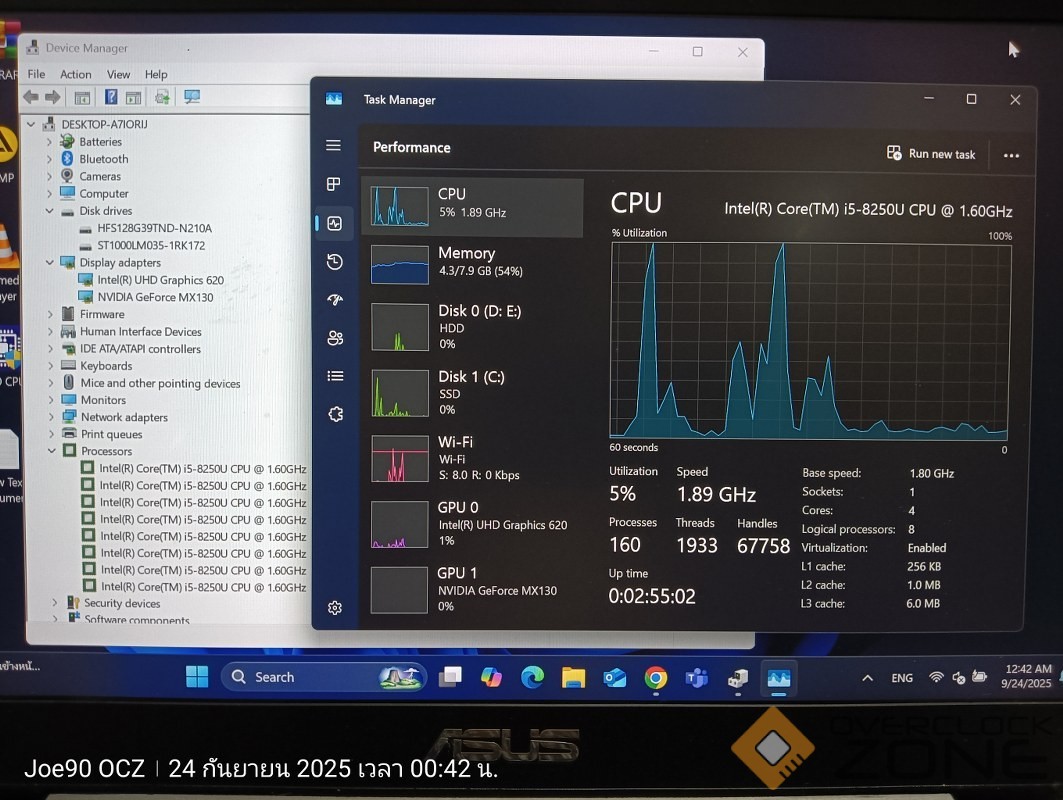Click Run new task button
The width and height of the screenshot is (1063, 800).
(x=931, y=154)
